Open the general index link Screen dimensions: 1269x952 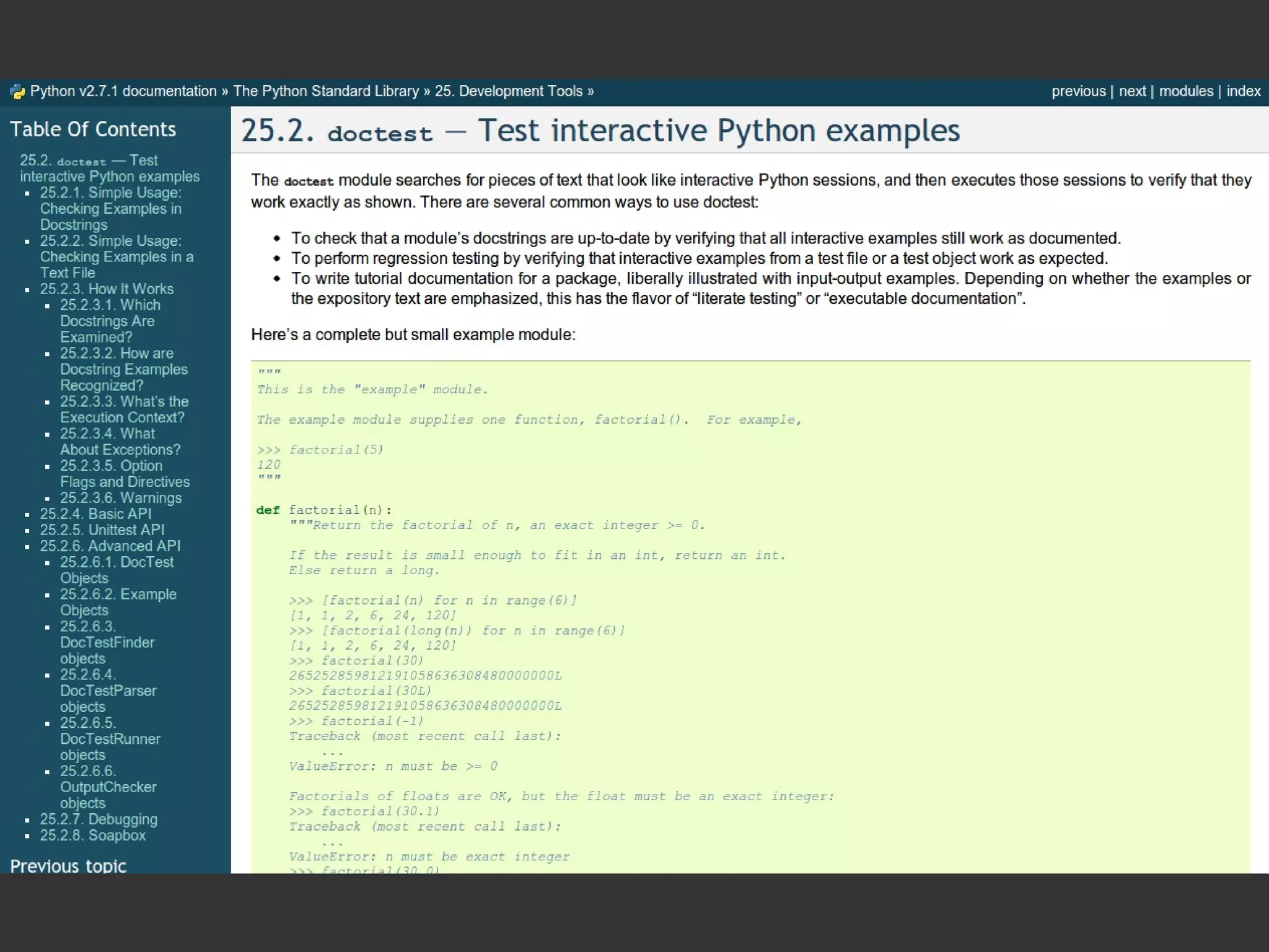(x=1243, y=92)
